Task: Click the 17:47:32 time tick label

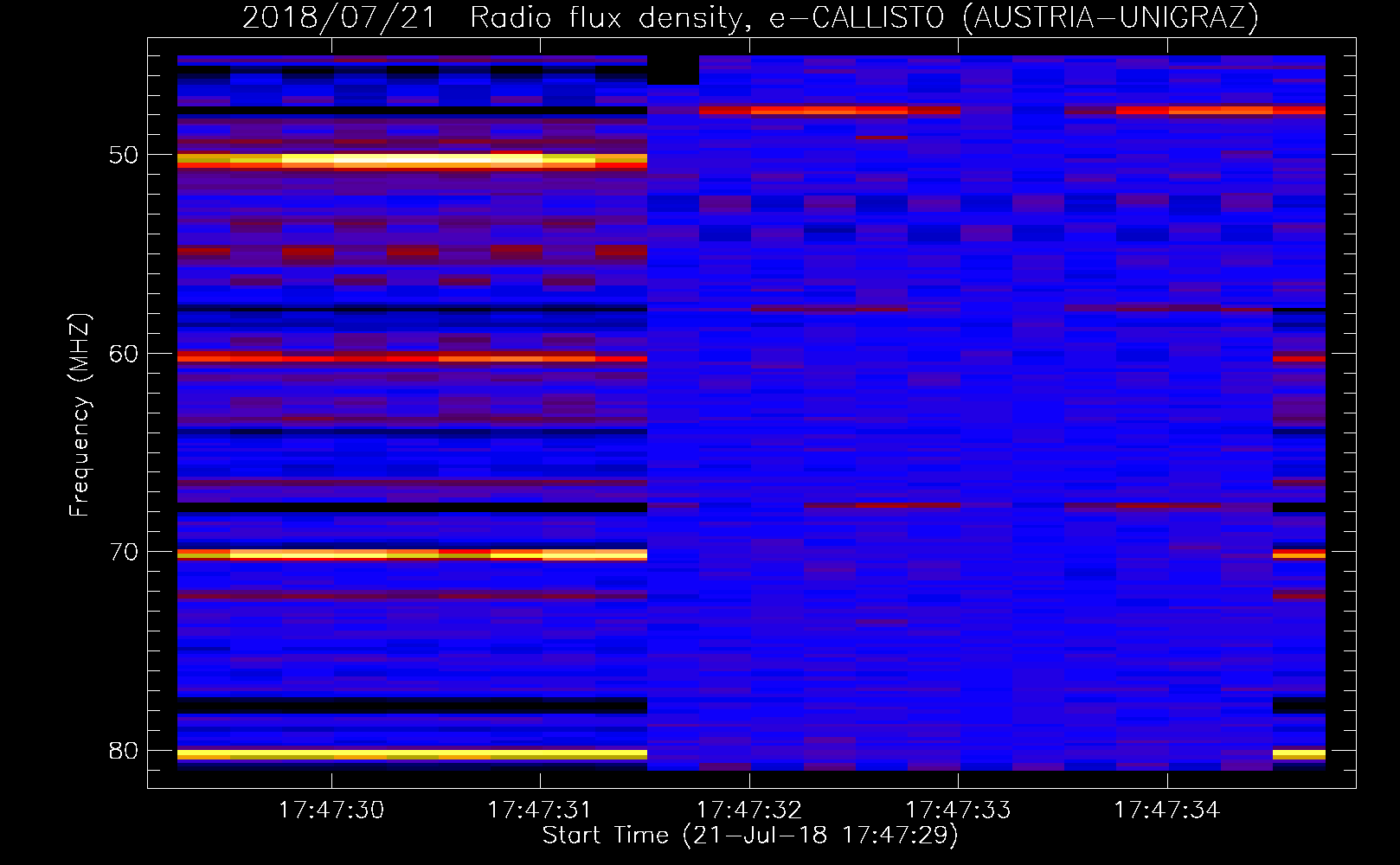Action: 749,811
